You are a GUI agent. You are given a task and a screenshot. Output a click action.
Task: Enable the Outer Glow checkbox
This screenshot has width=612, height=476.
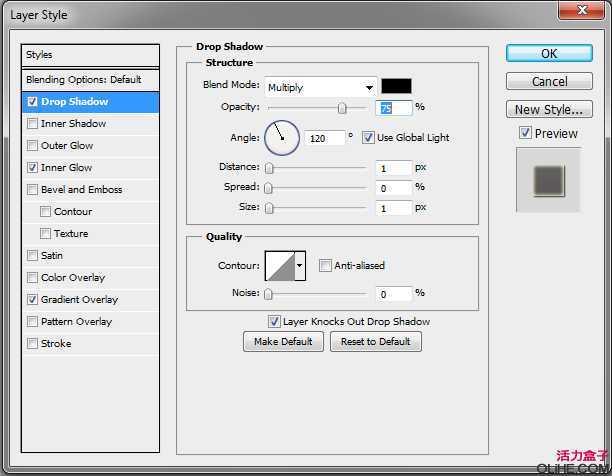(32, 146)
